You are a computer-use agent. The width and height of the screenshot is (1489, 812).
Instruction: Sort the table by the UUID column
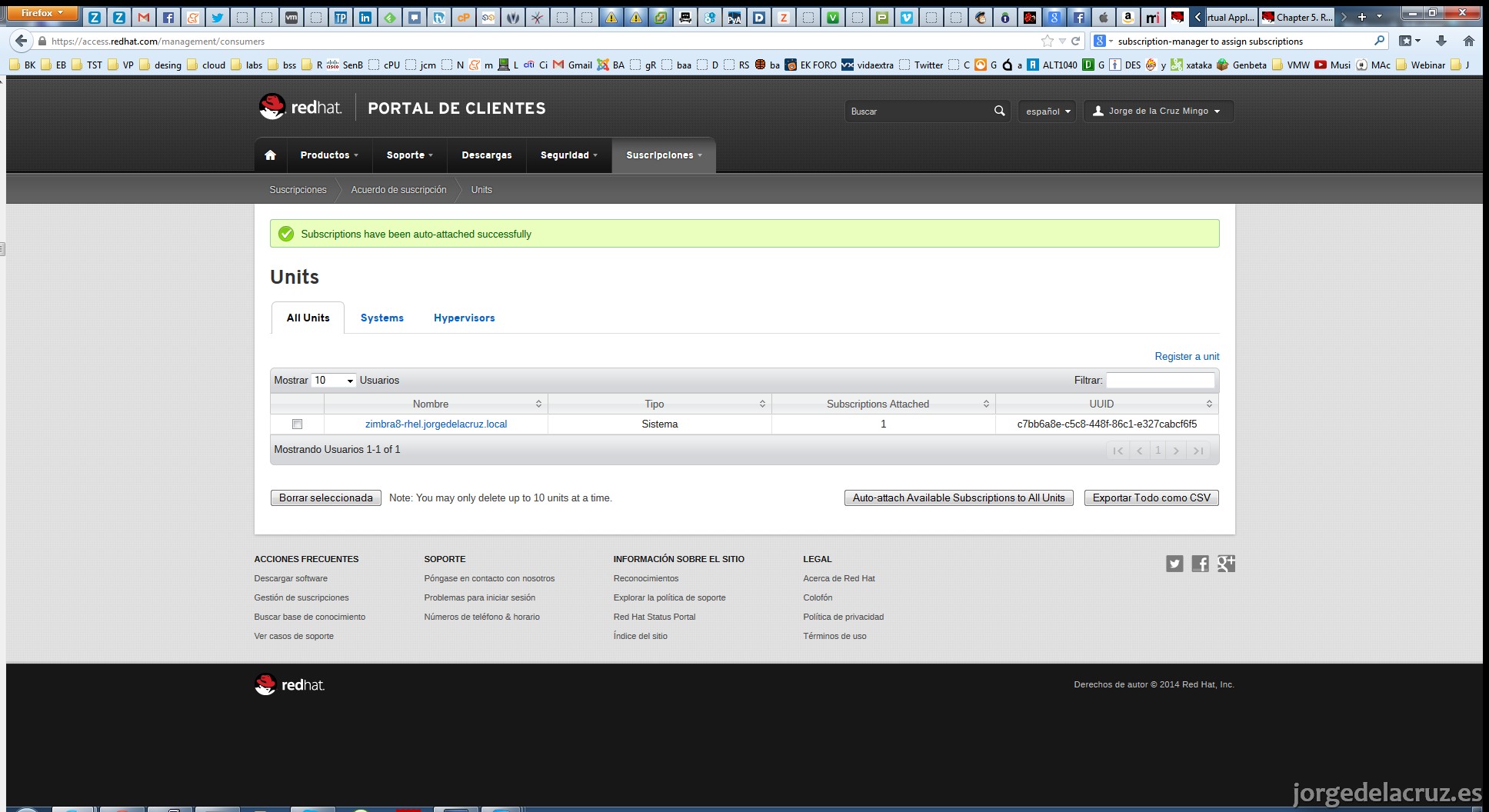1107,404
